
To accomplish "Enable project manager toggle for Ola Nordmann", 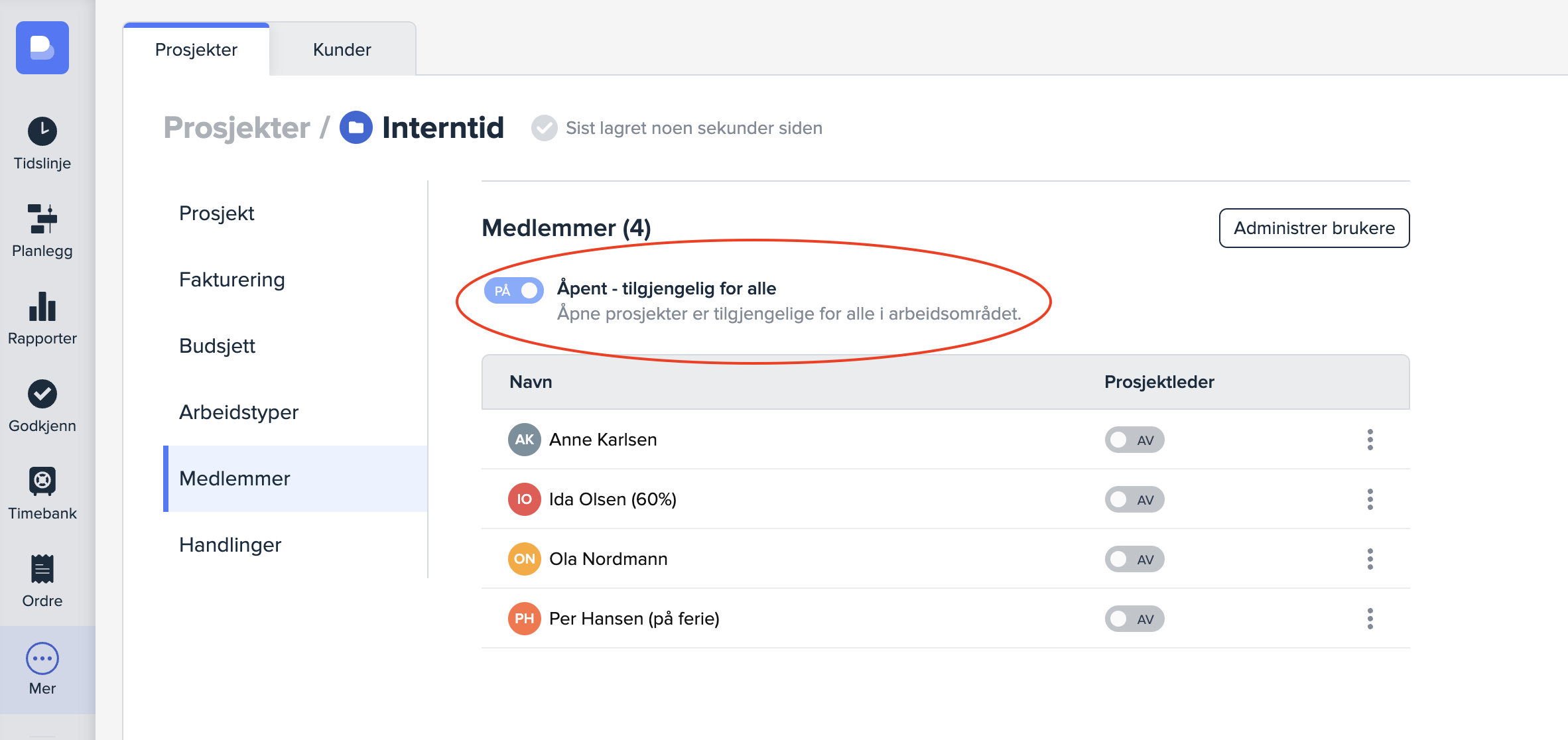I will point(1134,559).
